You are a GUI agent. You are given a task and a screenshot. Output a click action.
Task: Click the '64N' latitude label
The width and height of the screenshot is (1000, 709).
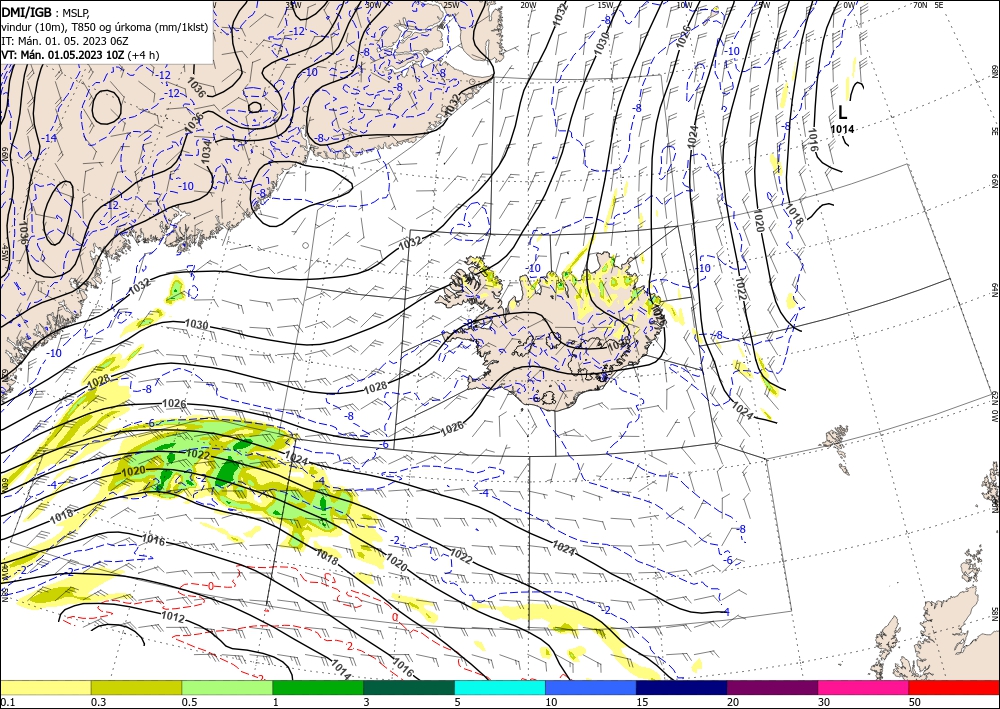(994, 289)
